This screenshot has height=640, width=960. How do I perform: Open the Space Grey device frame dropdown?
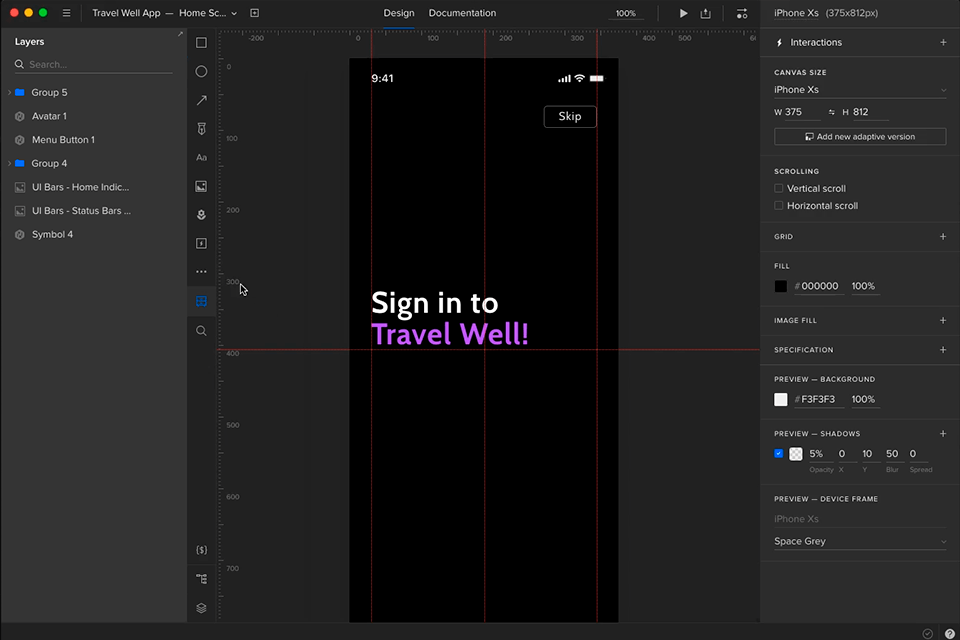860,541
